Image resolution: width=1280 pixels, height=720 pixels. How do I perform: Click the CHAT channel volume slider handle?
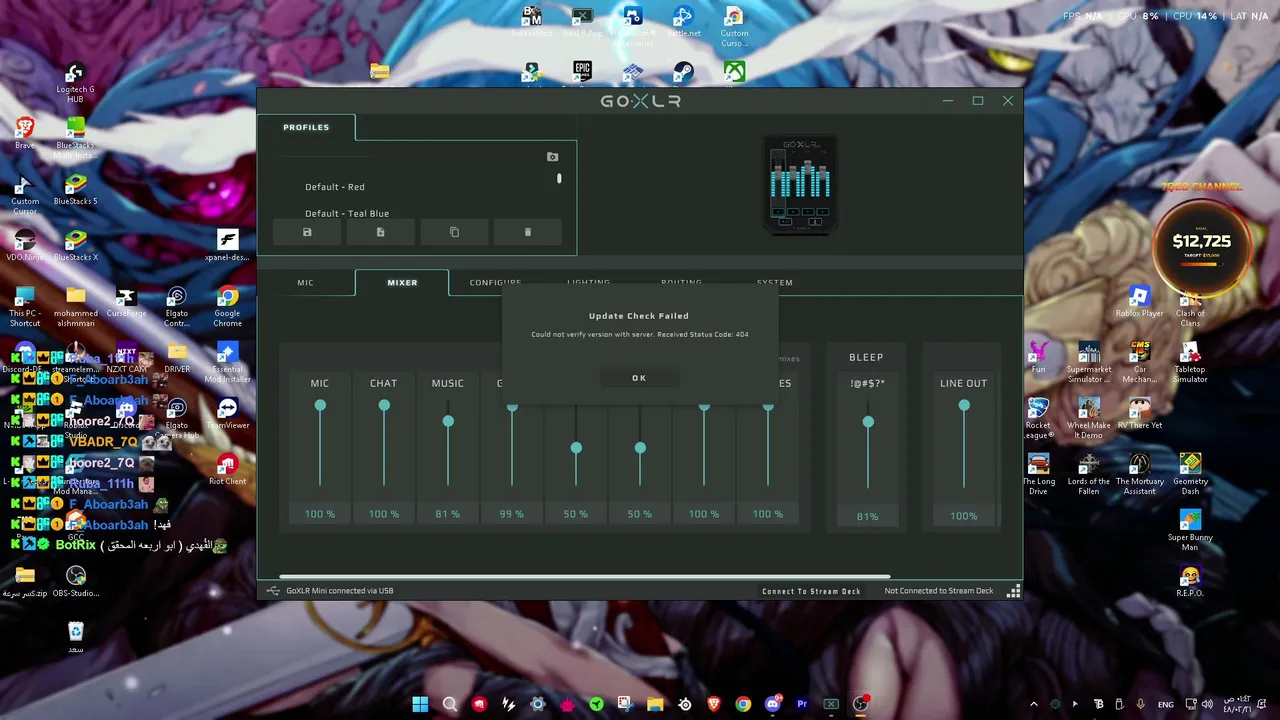click(x=384, y=405)
